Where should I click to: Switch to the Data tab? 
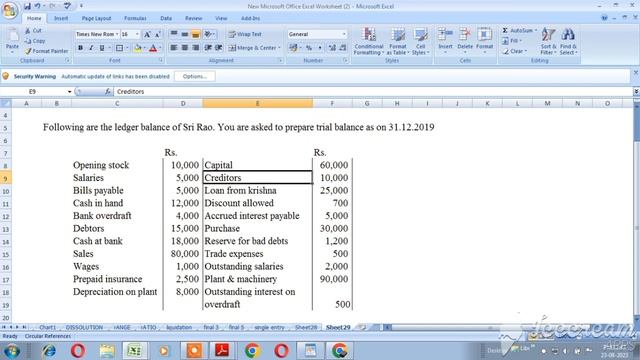pos(166,18)
